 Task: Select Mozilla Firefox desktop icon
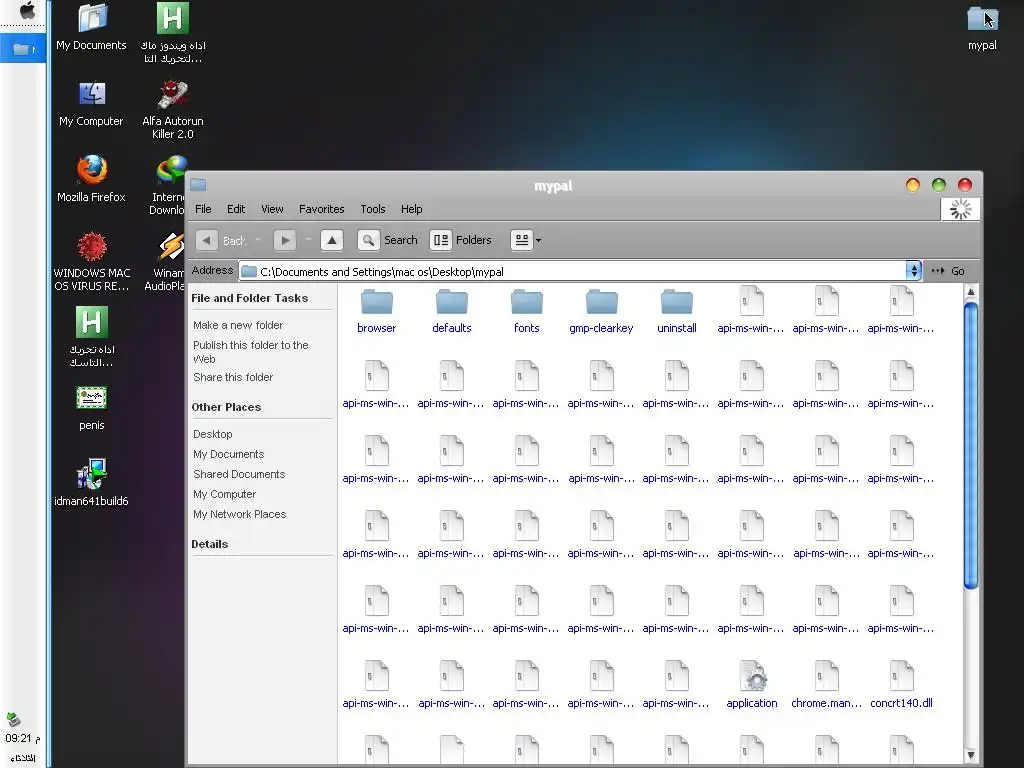[91, 179]
